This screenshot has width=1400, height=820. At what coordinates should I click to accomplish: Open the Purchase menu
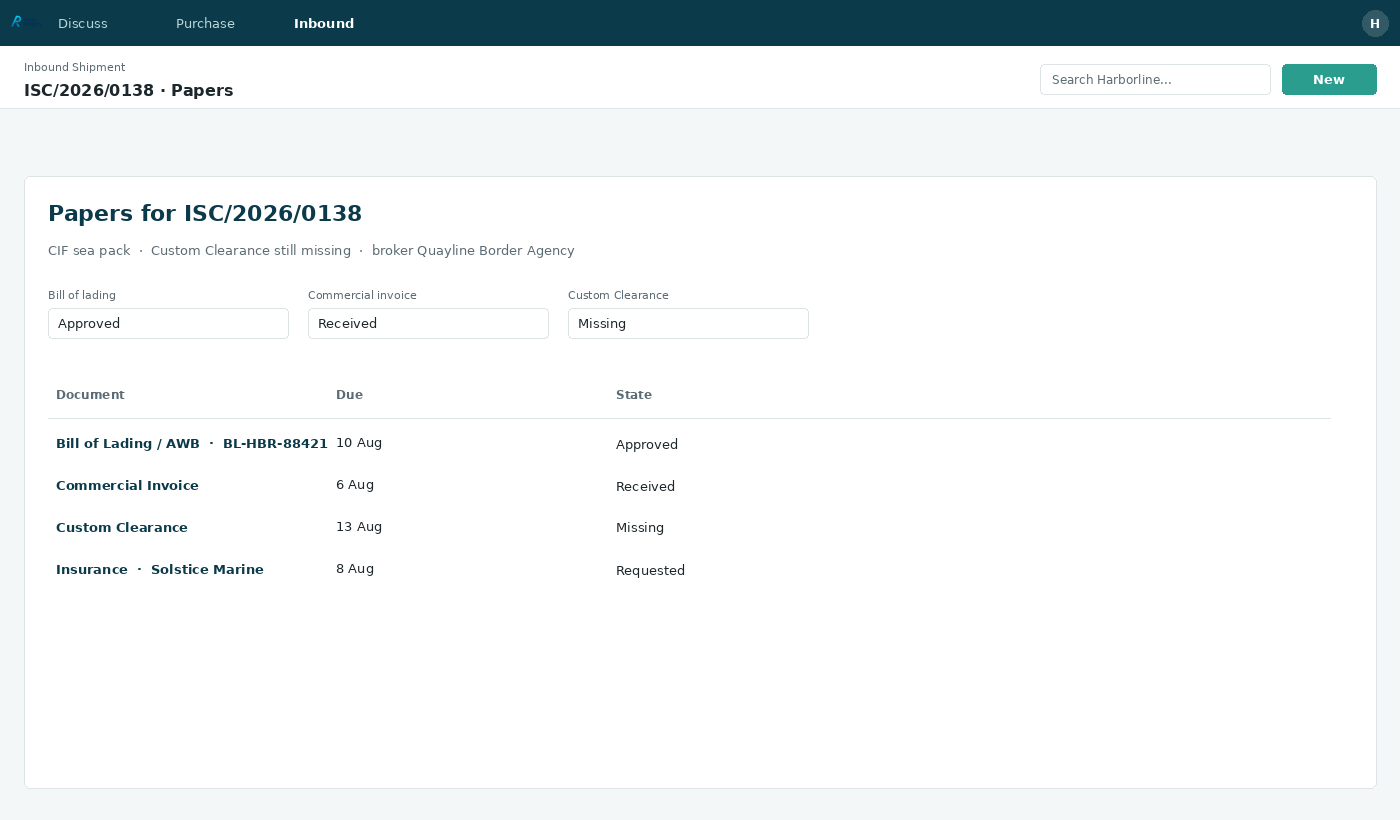[205, 23]
